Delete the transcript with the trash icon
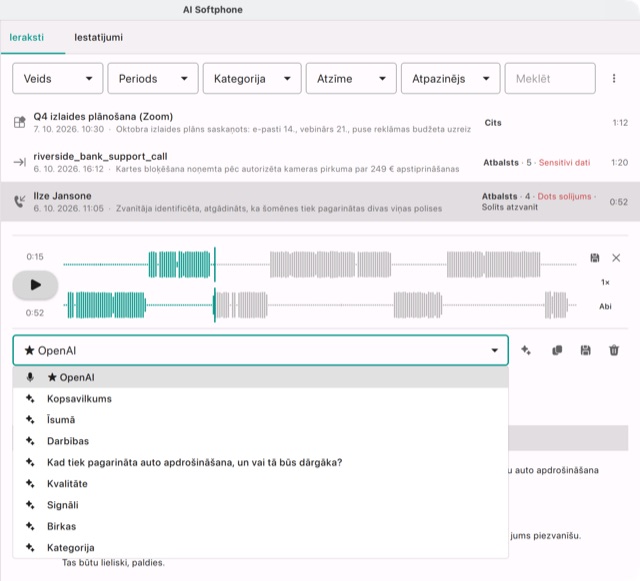Viewport: 640px width, 581px height. [x=614, y=350]
